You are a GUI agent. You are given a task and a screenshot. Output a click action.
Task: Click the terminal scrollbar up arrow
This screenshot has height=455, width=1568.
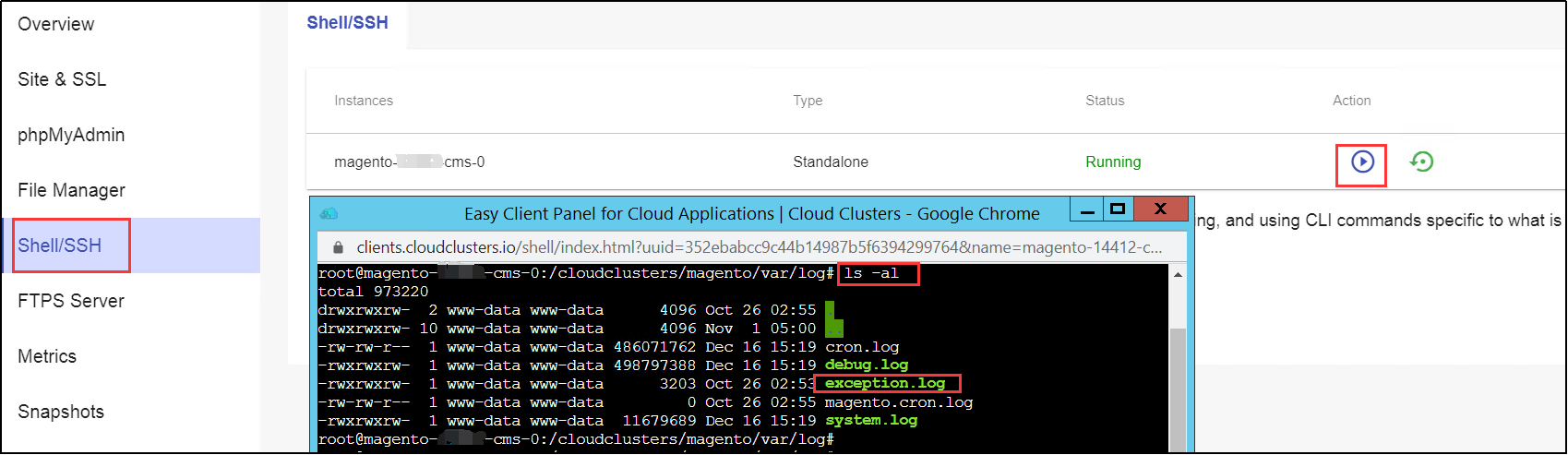[x=1177, y=274]
